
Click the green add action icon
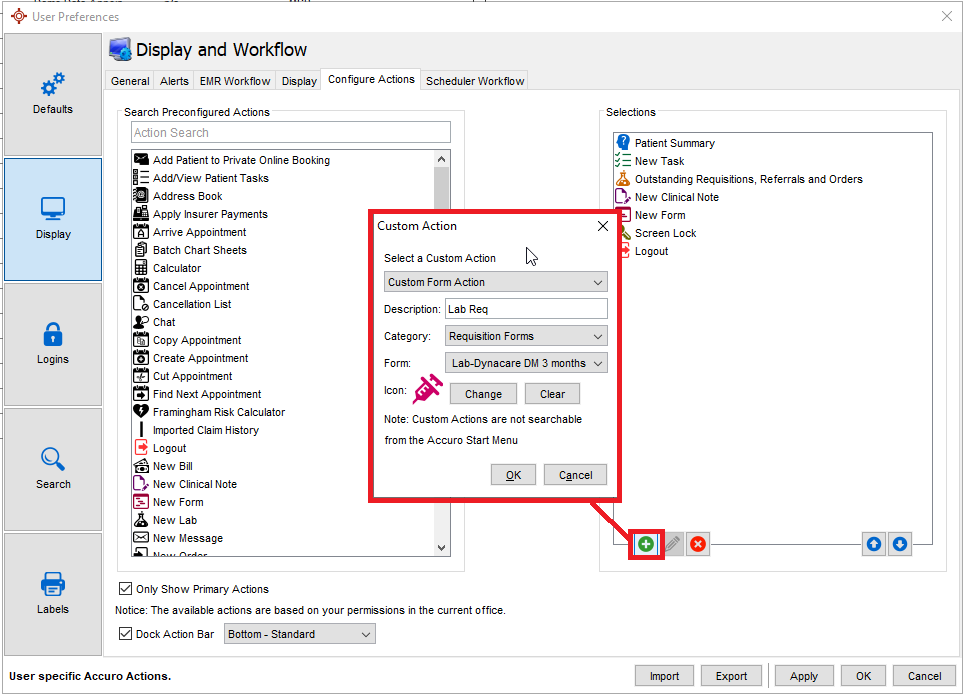pos(646,544)
